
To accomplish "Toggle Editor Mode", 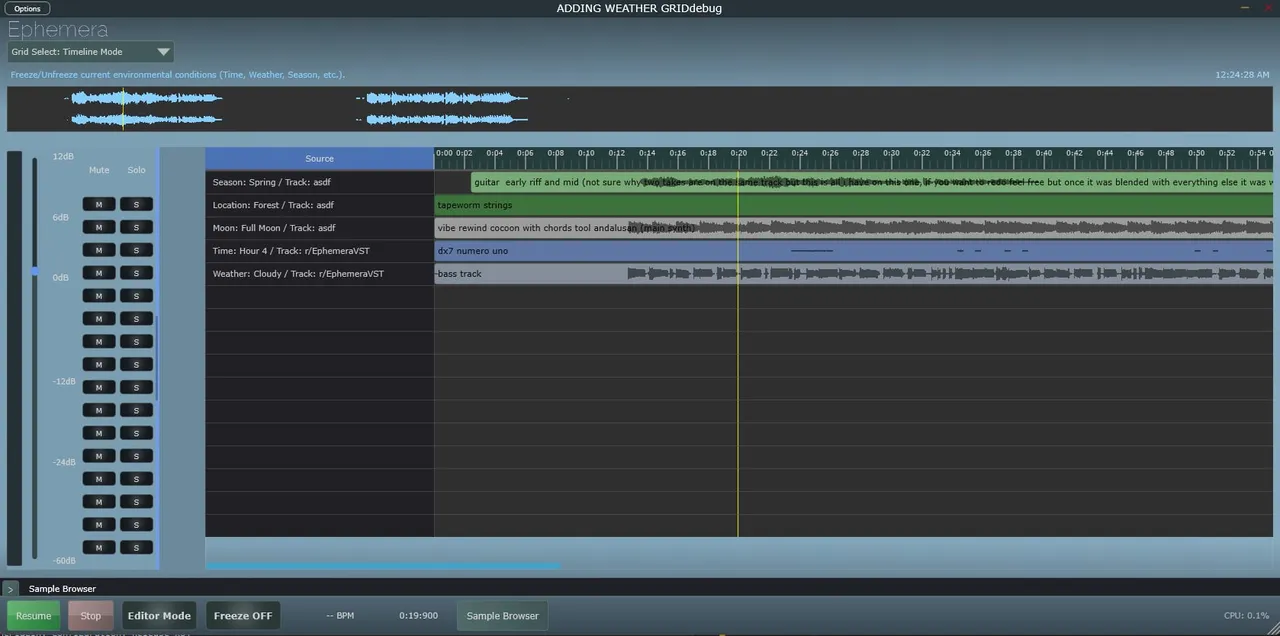I will click(159, 616).
